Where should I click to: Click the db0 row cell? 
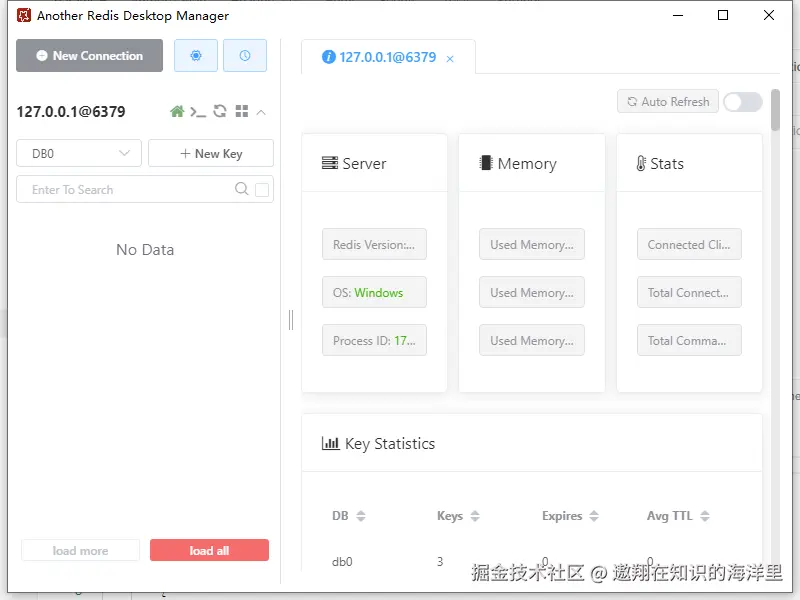pyautogui.click(x=342, y=562)
